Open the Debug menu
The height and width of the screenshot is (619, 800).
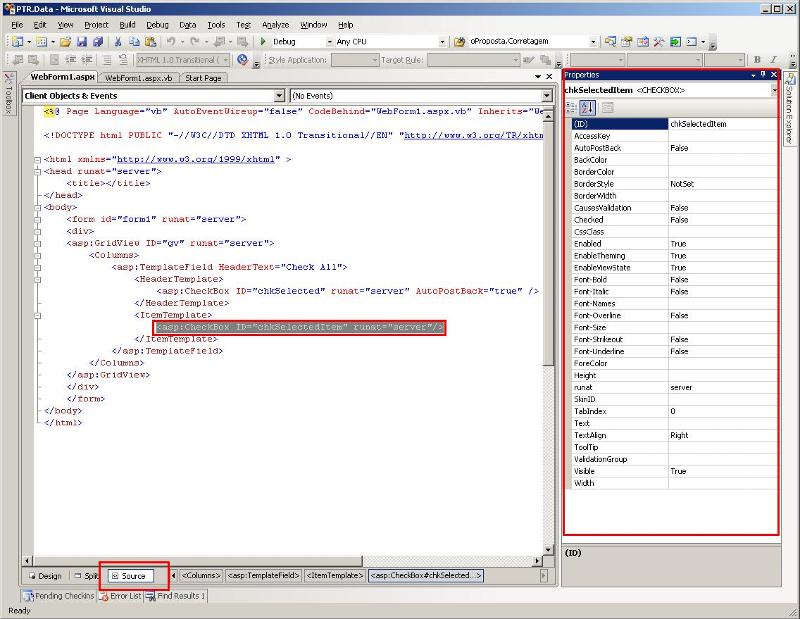pos(157,24)
